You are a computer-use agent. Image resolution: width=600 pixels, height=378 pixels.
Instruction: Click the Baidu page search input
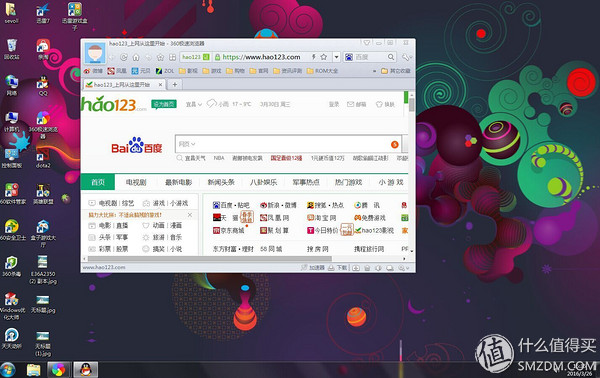288,144
